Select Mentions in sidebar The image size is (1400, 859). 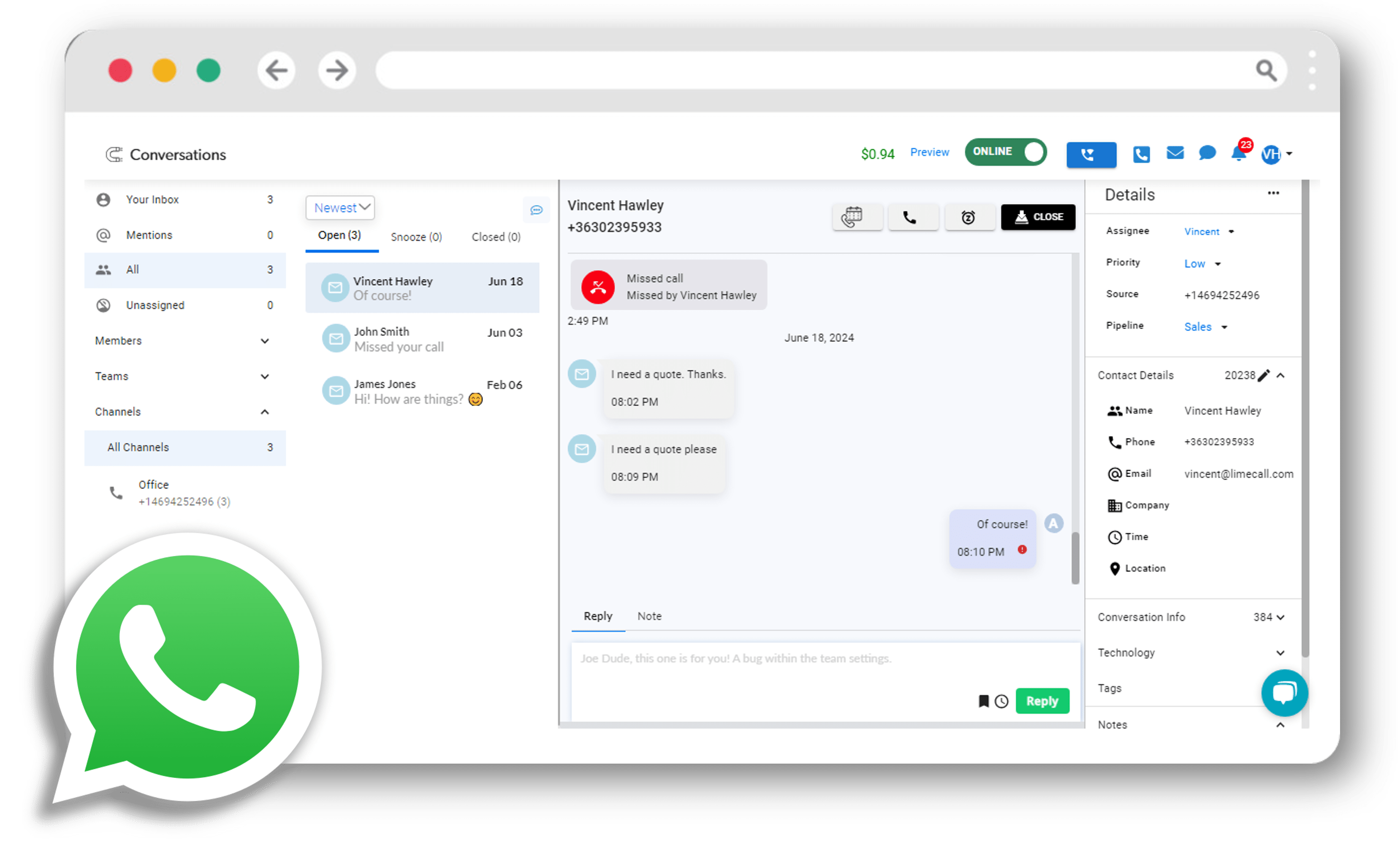click(x=184, y=235)
